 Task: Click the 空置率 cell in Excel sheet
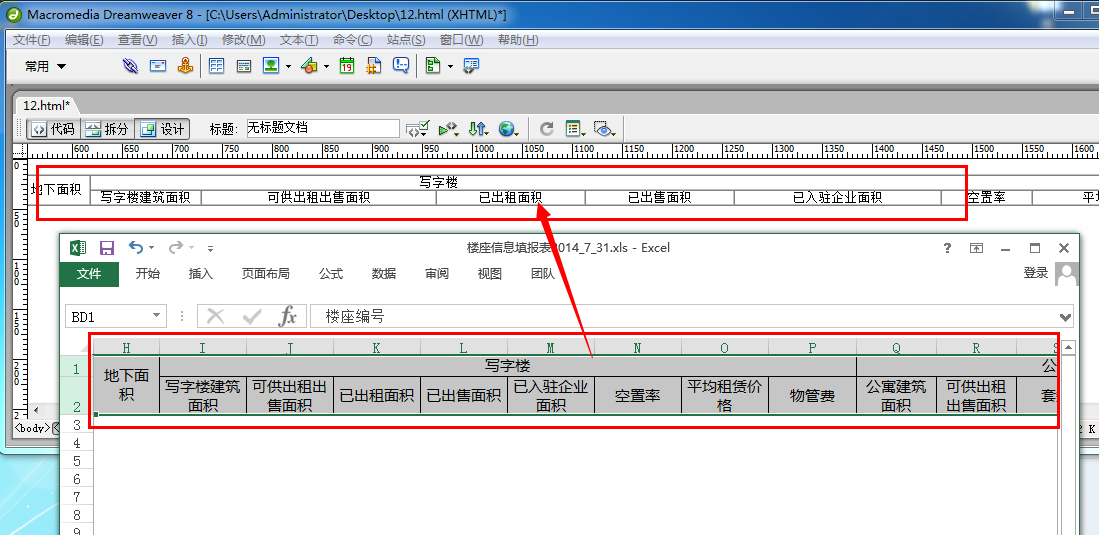[637, 395]
